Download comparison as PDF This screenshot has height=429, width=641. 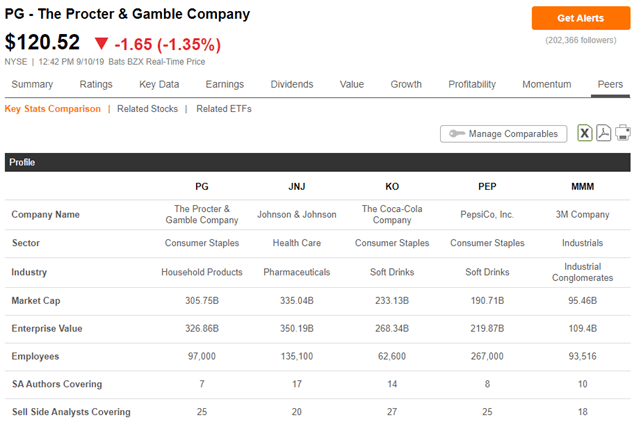pos(604,133)
